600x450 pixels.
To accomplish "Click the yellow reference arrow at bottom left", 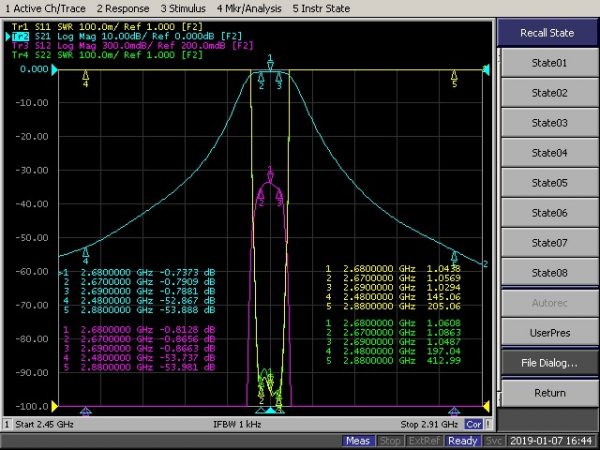I will click(54, 406).
